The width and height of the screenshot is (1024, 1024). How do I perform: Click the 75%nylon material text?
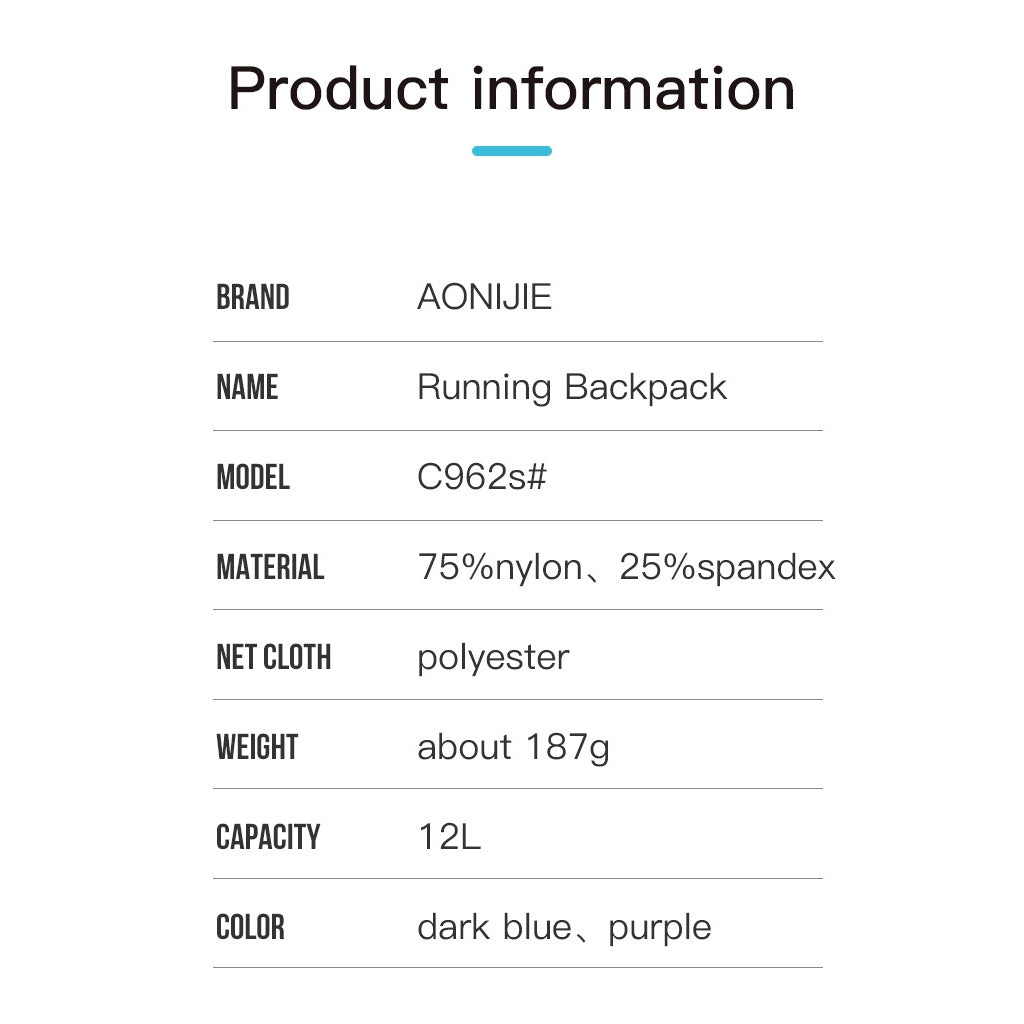(499, 568)
